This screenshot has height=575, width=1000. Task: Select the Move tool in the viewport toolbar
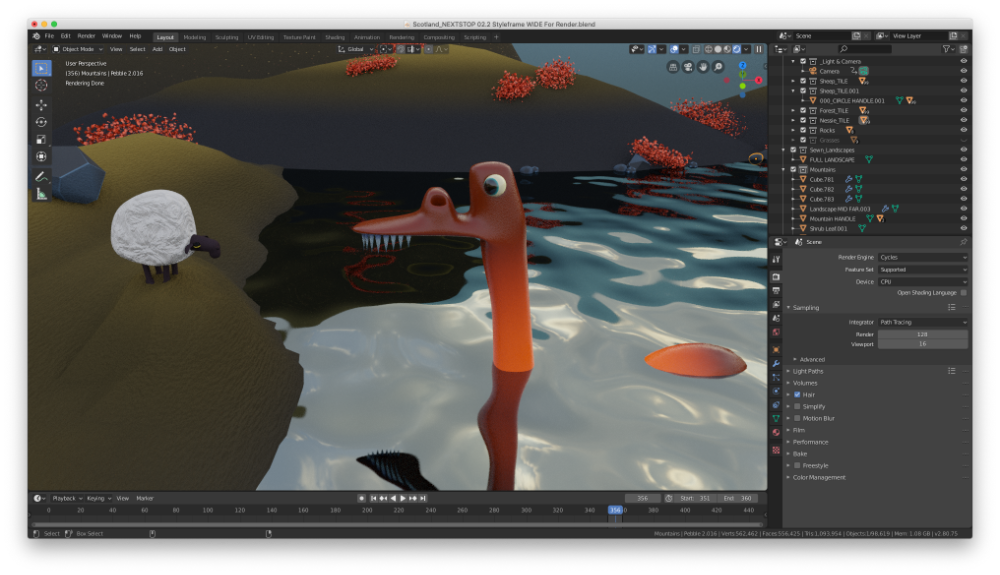pos(41,104)
